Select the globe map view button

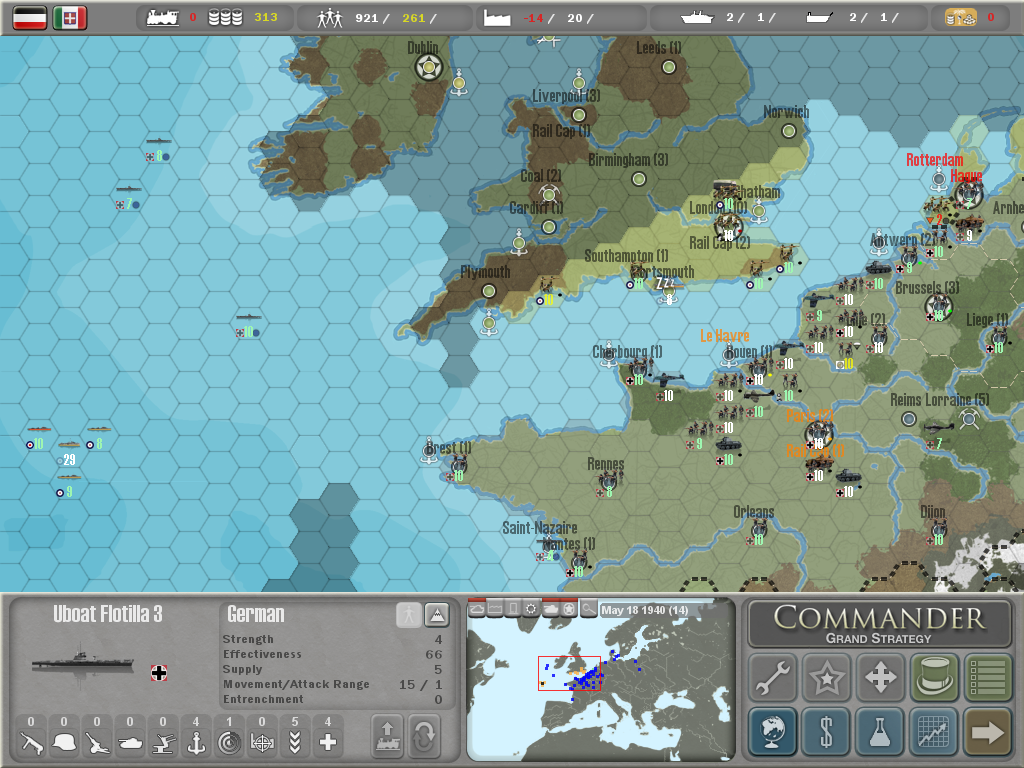[773, 731]
